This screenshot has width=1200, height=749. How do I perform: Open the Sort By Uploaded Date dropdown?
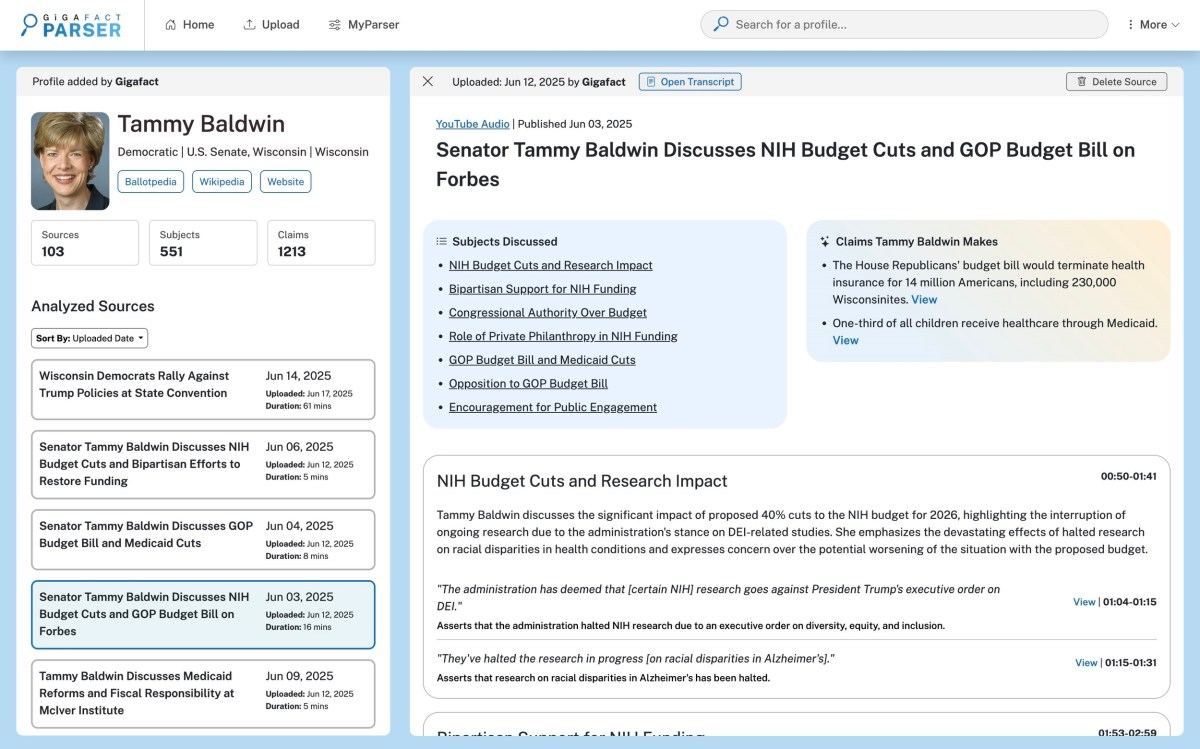point(90,338)
